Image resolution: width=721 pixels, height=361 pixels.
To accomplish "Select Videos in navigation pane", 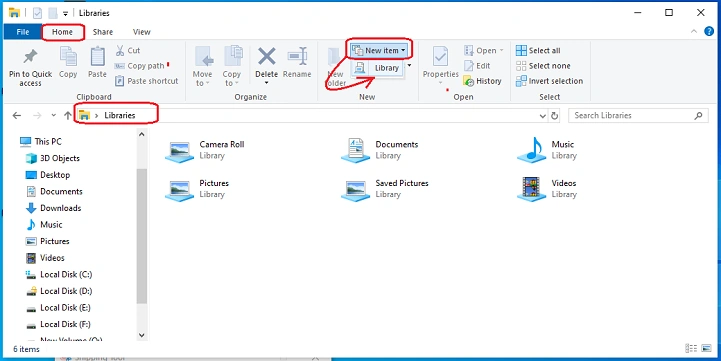I will 45,258.
